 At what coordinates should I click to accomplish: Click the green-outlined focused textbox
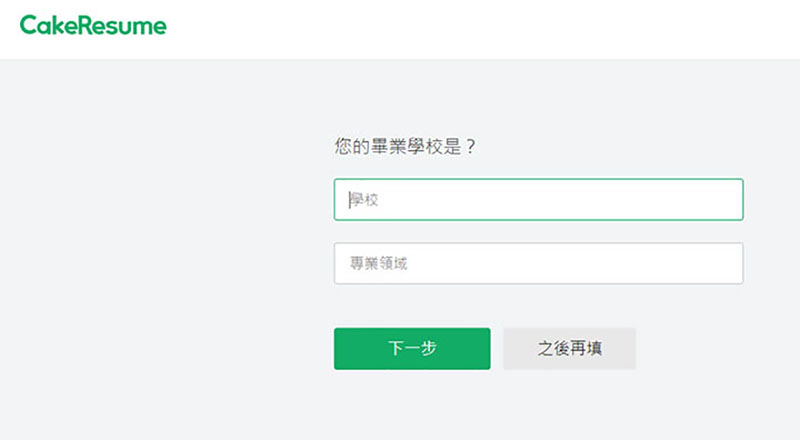click(x=538, y=200)
